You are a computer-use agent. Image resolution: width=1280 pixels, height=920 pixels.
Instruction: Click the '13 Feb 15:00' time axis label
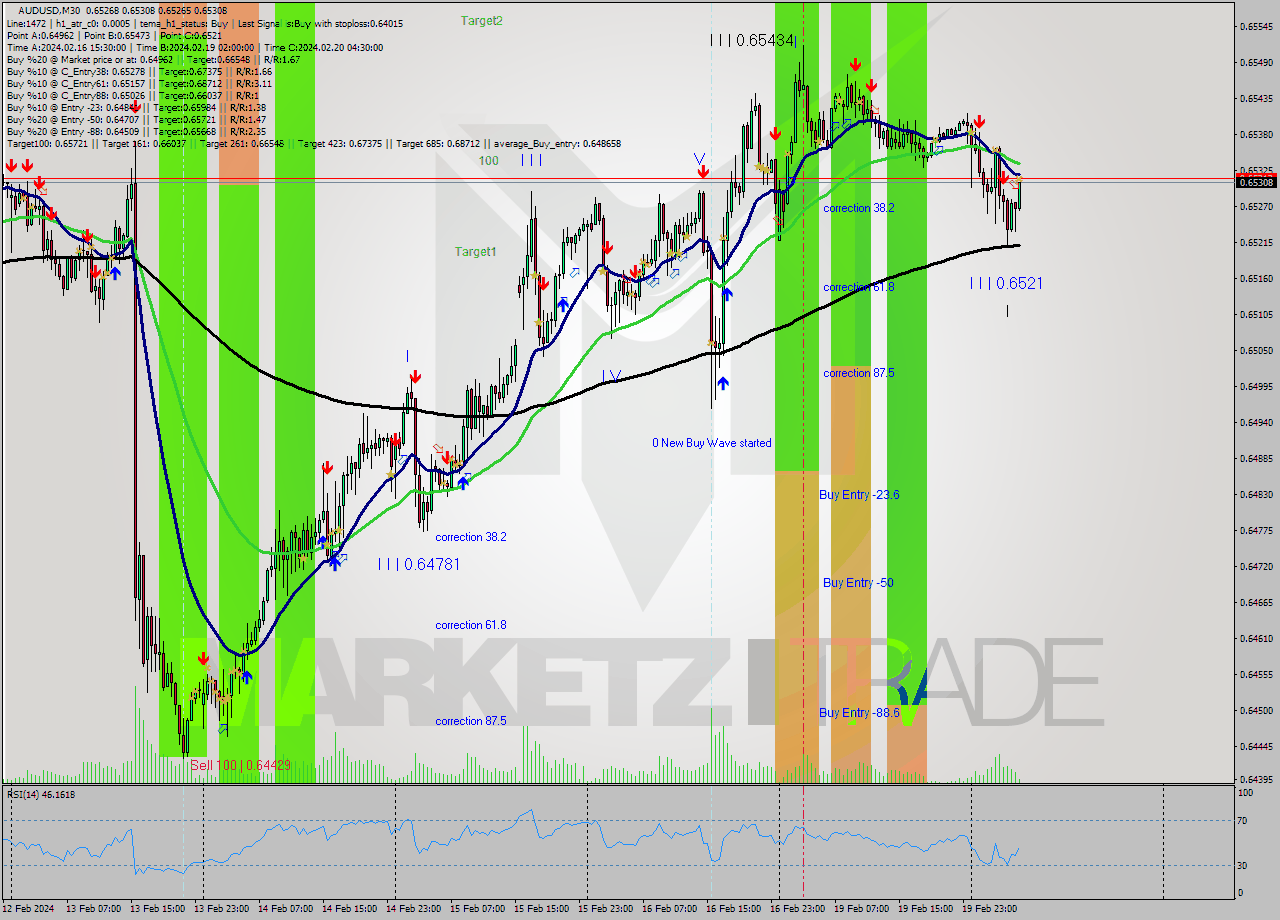(156, 909)
